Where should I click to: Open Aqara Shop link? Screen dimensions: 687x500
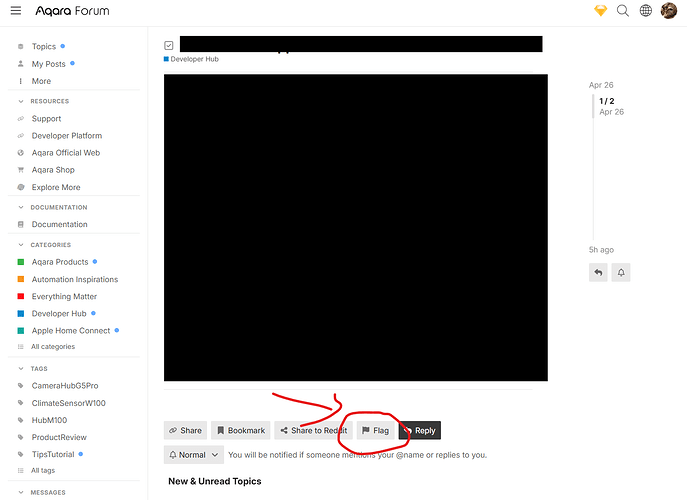pos(53,170)
